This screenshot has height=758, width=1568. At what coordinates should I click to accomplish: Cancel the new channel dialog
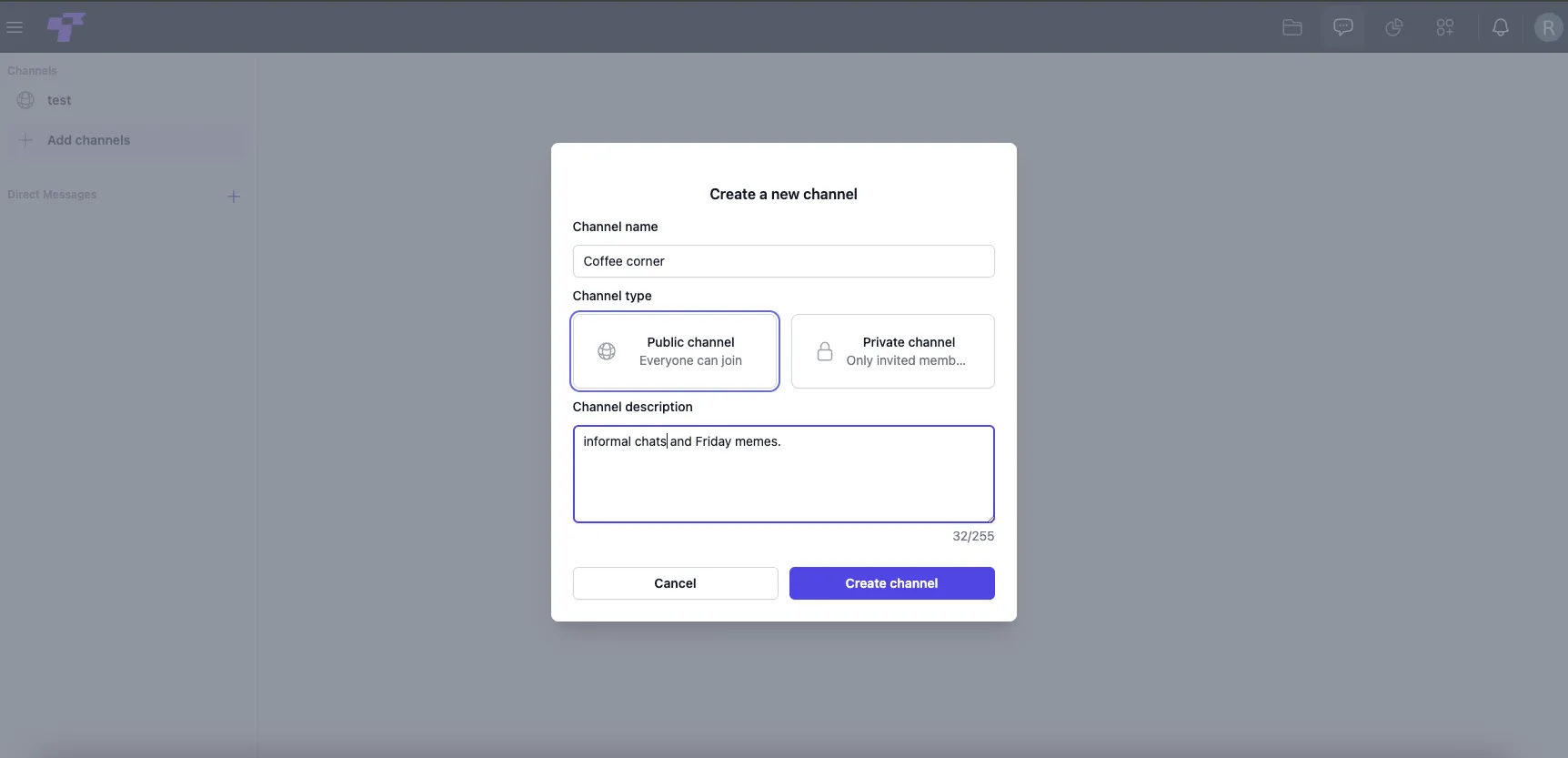pos(676,583)
